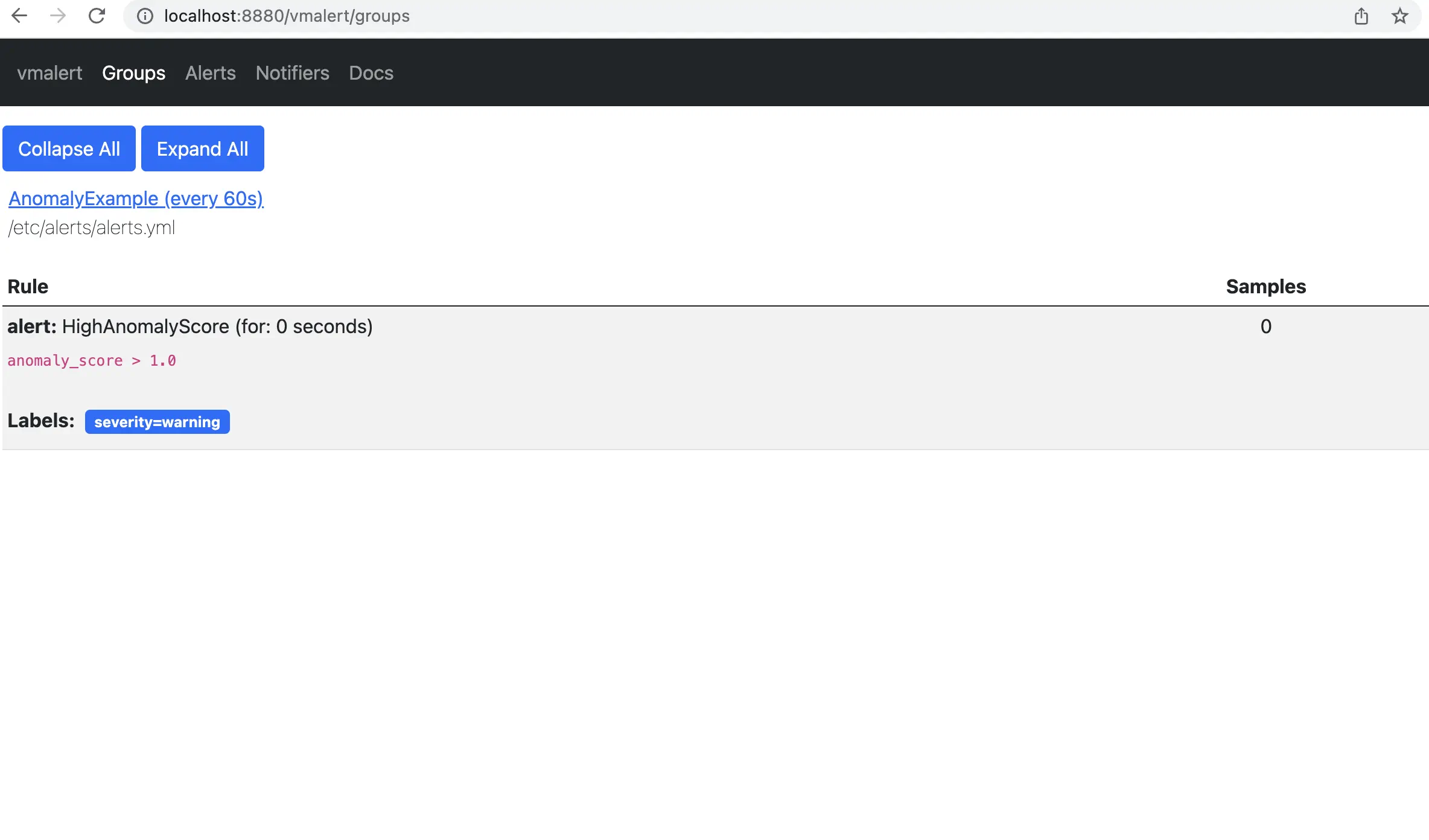Click the browser bookmark star
Screen dimensions: 1429x840
coord(1403,16)
